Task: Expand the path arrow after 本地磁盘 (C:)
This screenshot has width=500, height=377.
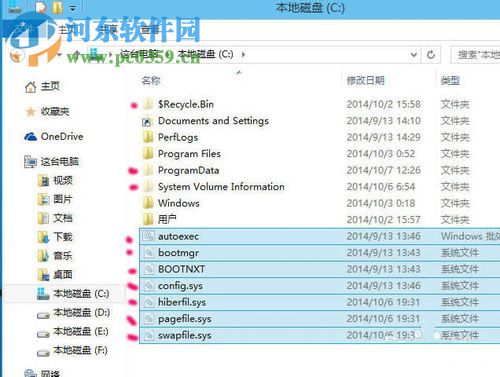Action: [243, 54]
